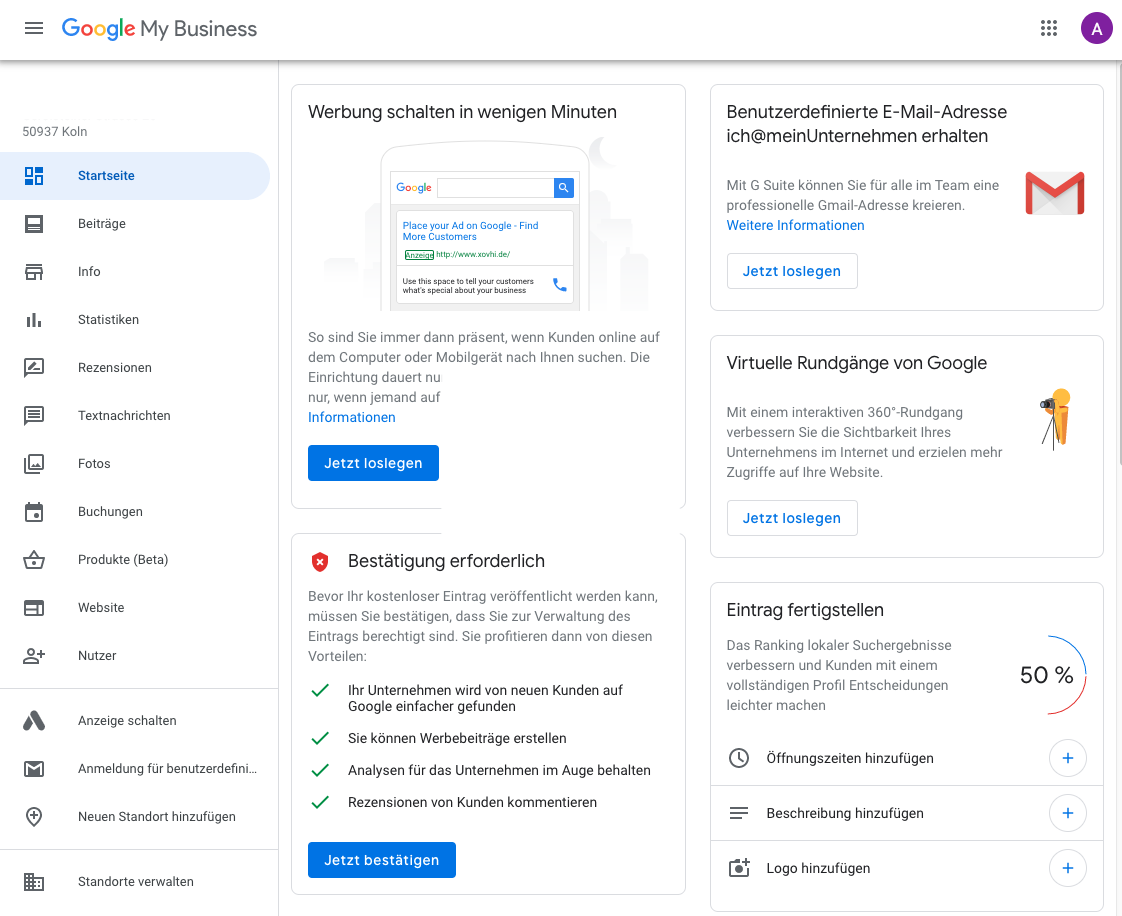Click the Fotos gallery icon
This screenshot has width=1122, height=916.
pyautogui.click(x=34, y=464)
